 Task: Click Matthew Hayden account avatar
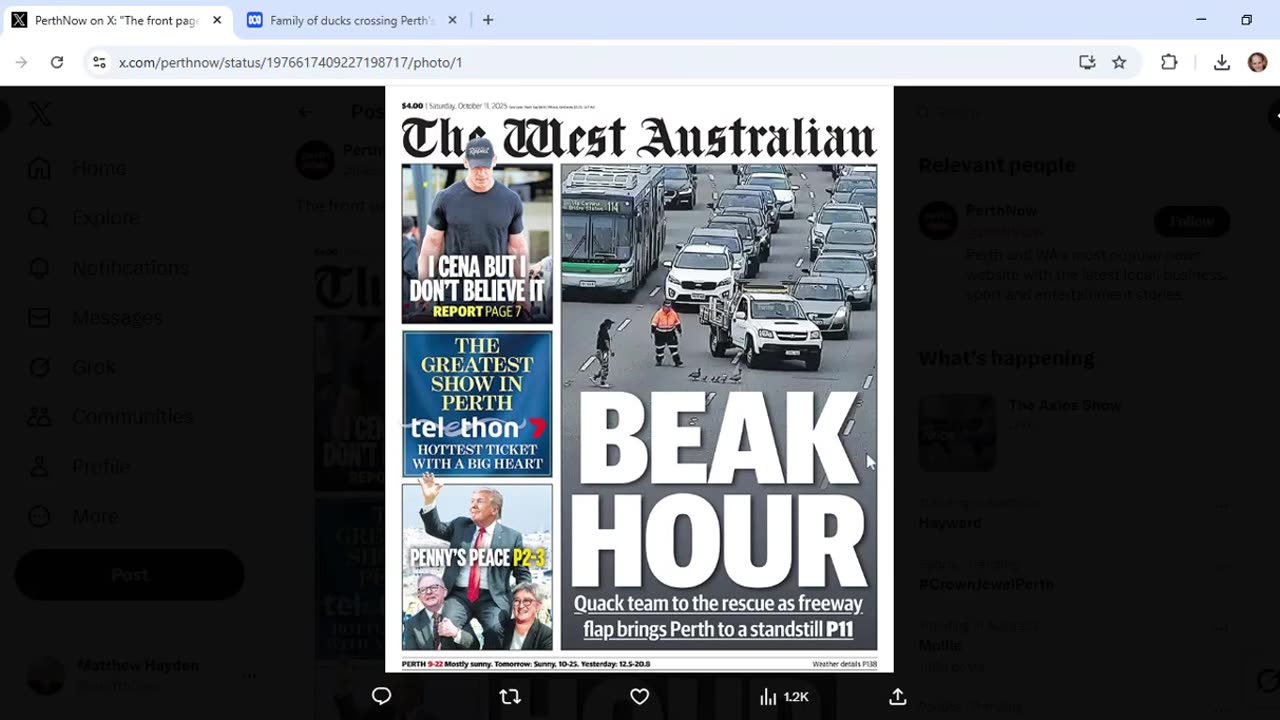pyautogui.click(x=46, y=675)
